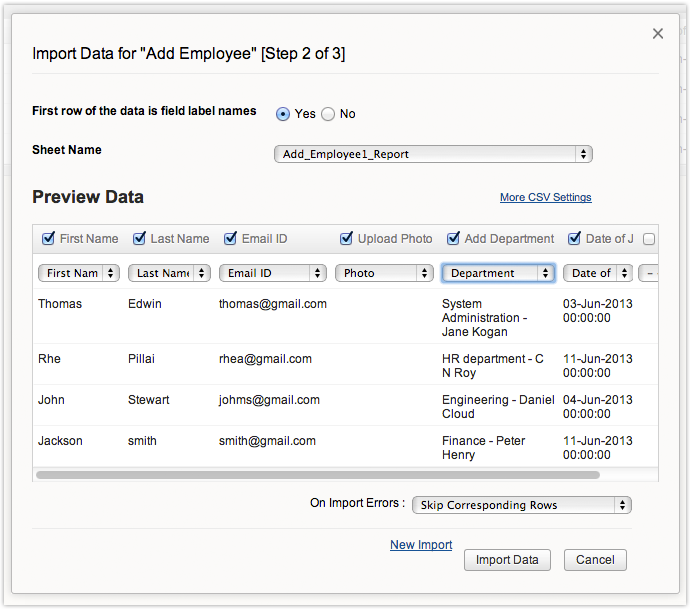Screen dimensions: 692x610
Task: Toggle the Email ID column checkbox
Action: point(230,239)
